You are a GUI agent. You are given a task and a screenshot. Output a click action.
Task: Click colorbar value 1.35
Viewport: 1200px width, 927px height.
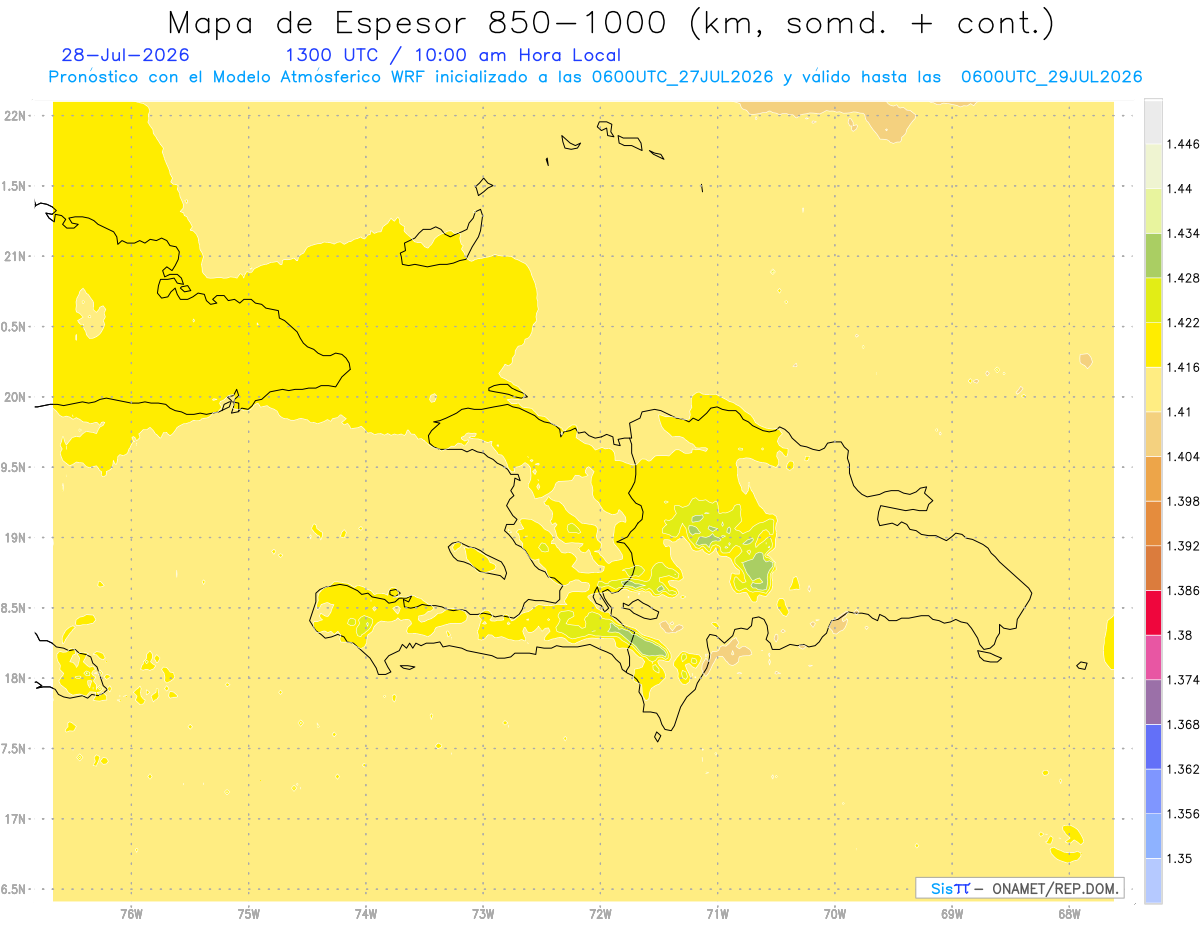tap(1180, 858)
